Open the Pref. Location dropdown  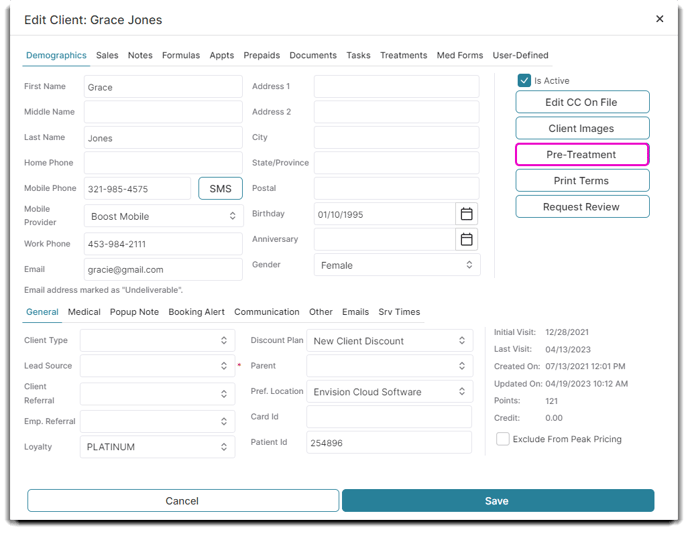(x=390, y=391)
